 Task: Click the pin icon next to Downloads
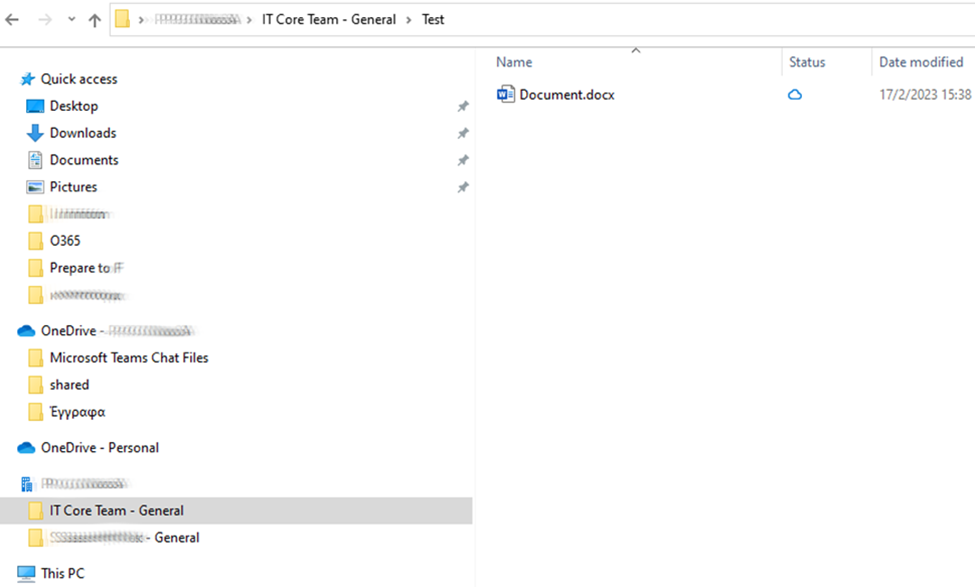point(462,133)
